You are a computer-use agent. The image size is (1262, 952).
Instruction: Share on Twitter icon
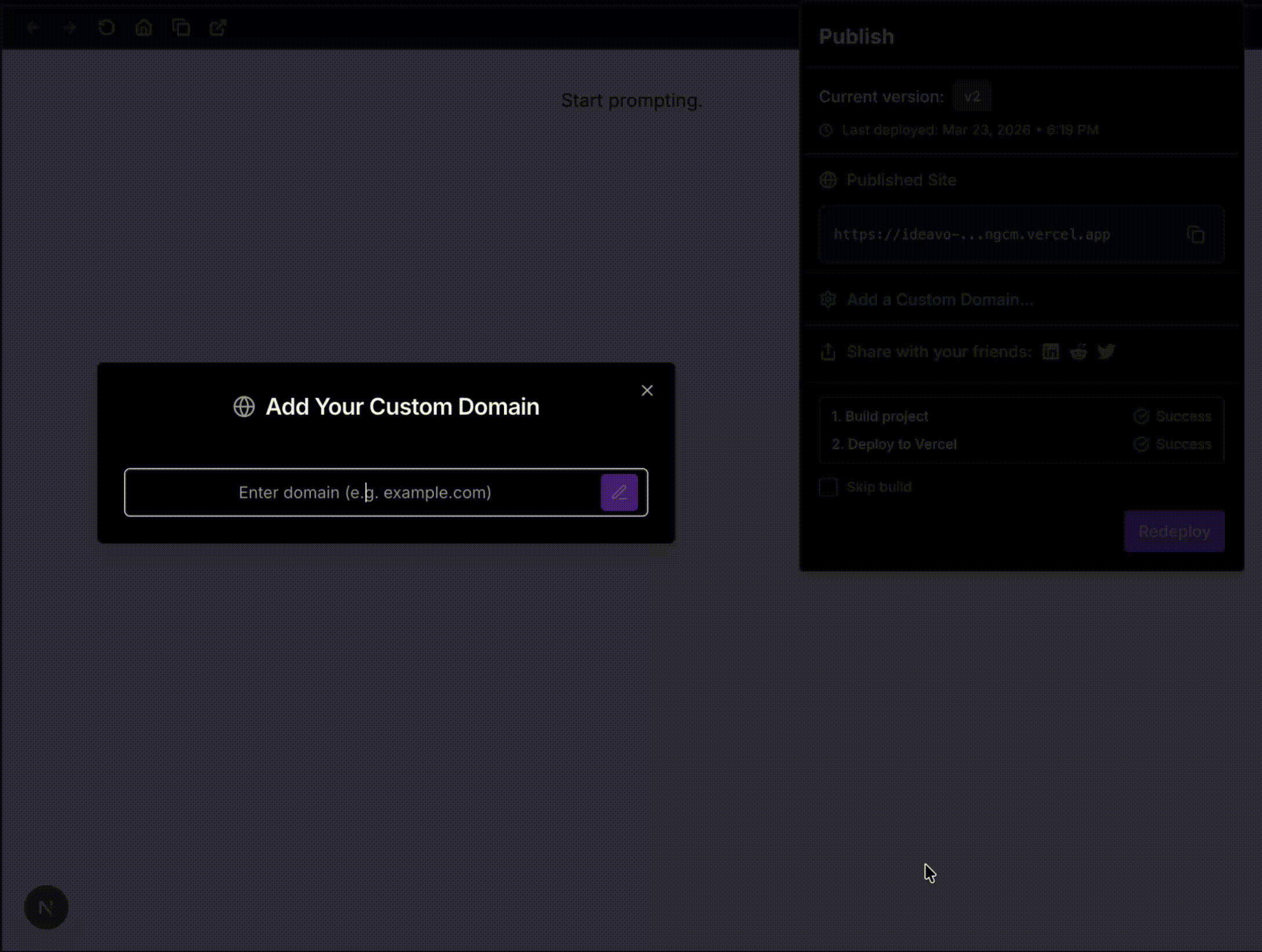click(1106, 352)
